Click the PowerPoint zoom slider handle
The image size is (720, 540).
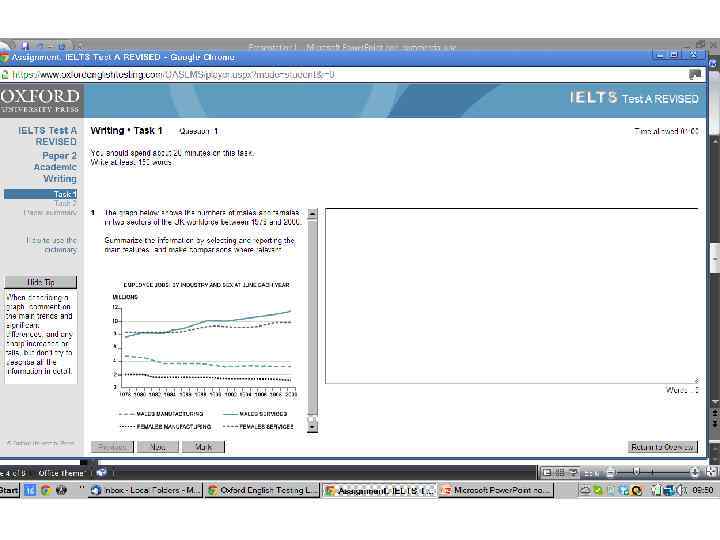636,472
